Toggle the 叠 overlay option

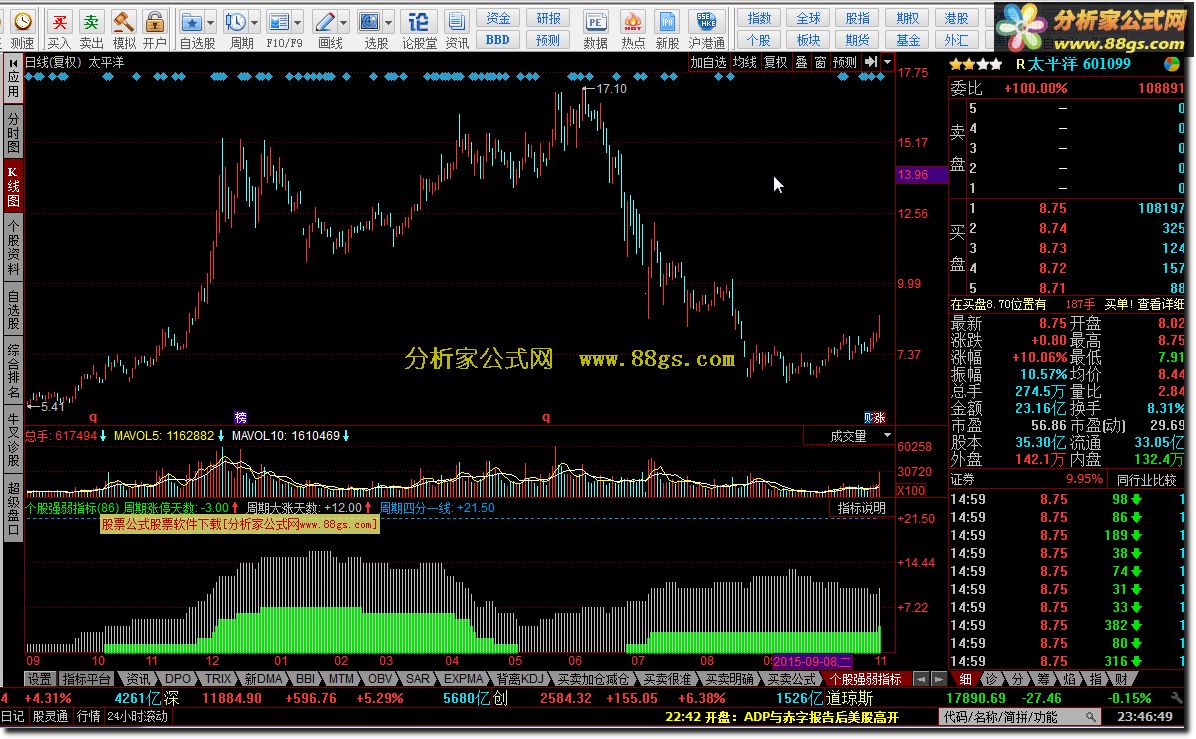(x=802, y=62)
